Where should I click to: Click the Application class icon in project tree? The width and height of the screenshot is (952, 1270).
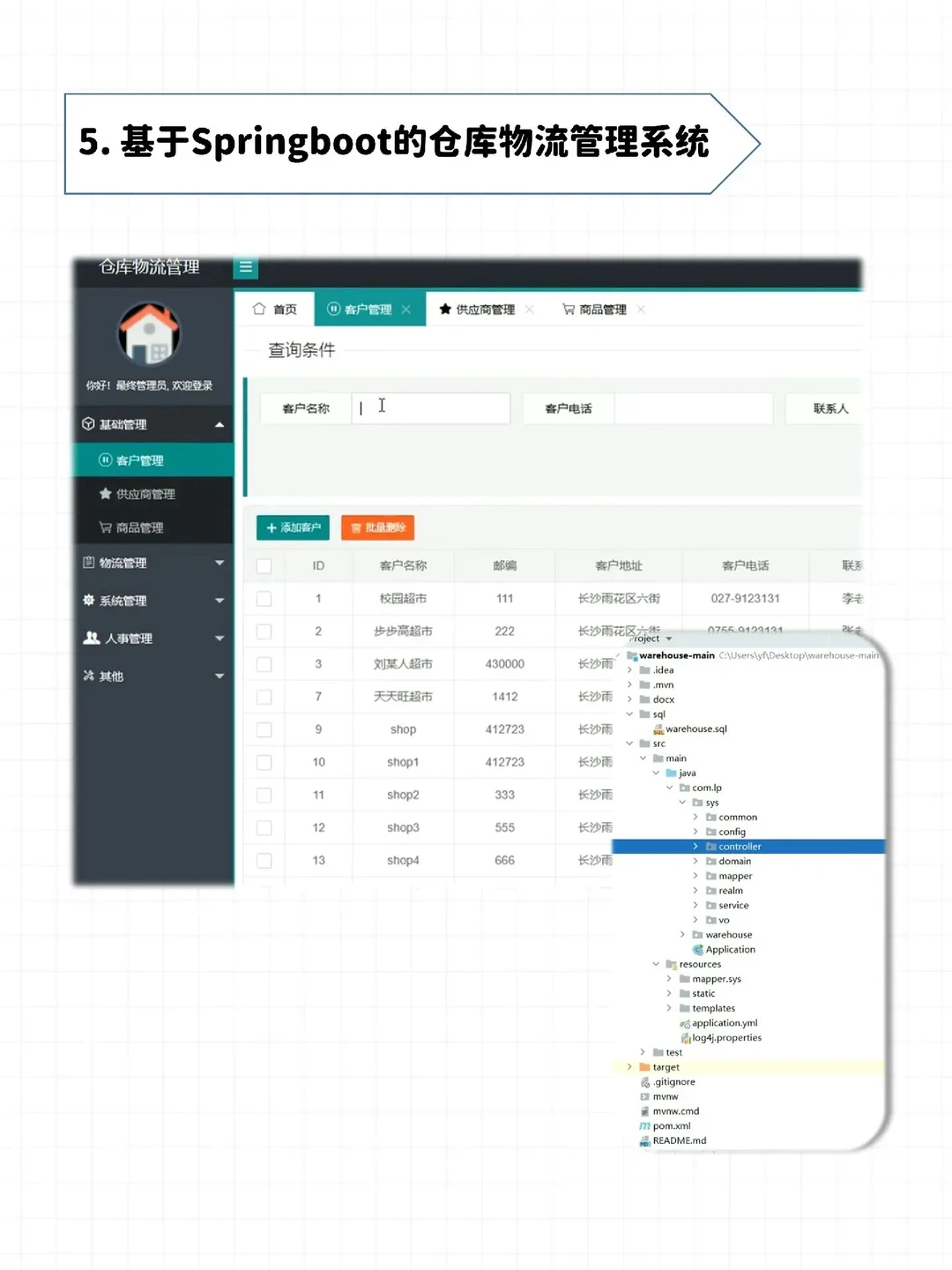pos(700,949)
